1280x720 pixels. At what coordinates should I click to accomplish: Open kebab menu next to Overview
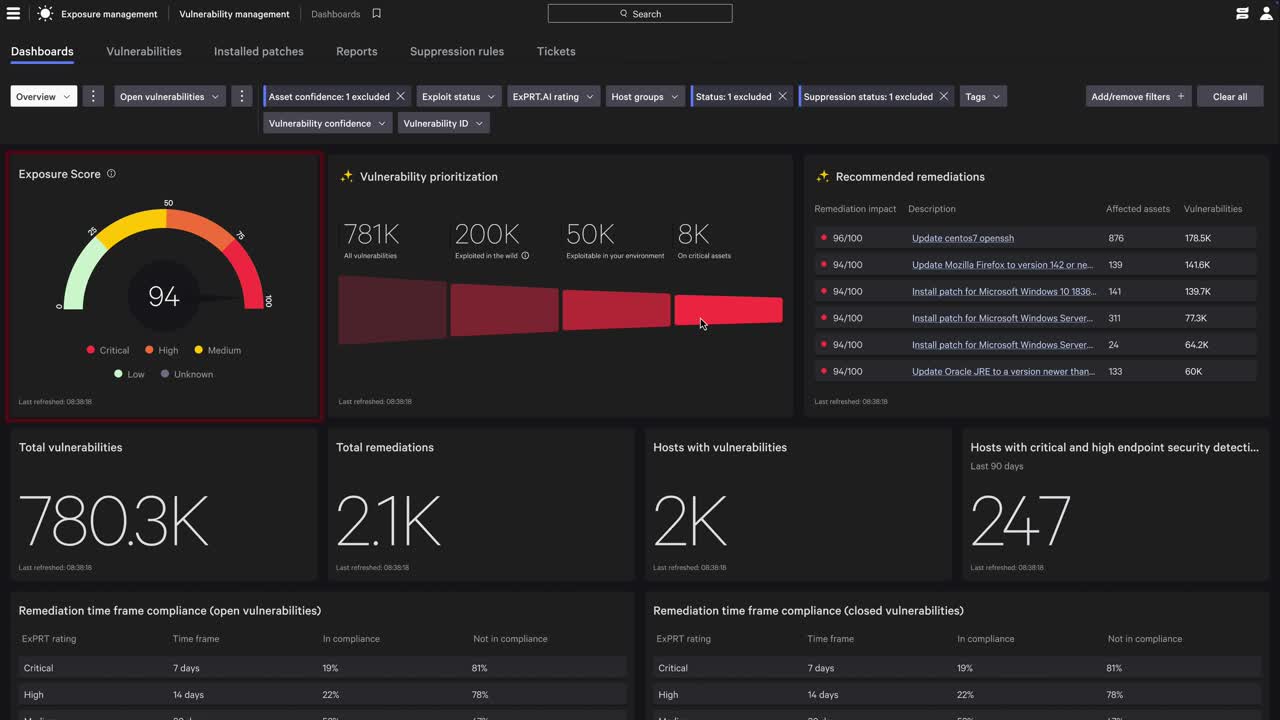pyautogui.click(x=93, y=97)
